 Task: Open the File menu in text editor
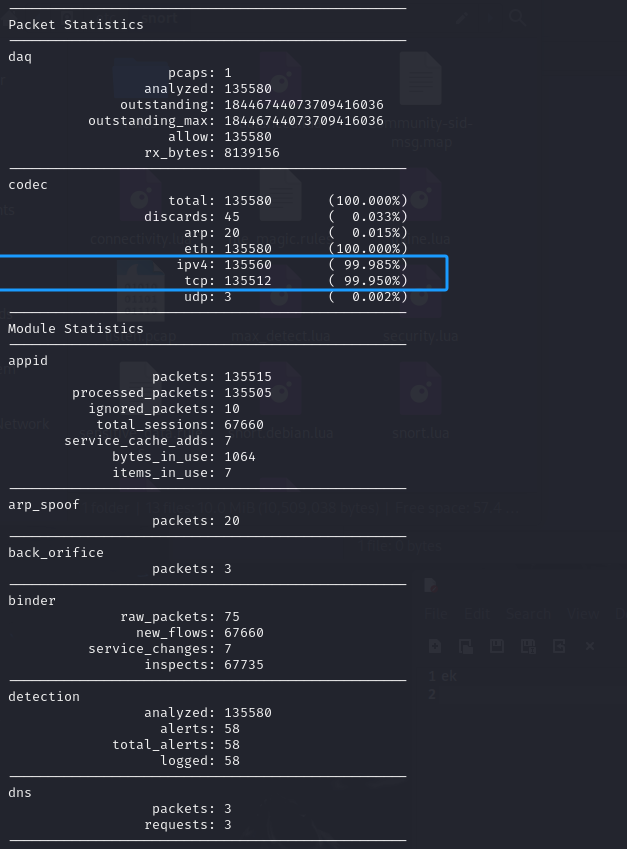click(x=436, y=613)
